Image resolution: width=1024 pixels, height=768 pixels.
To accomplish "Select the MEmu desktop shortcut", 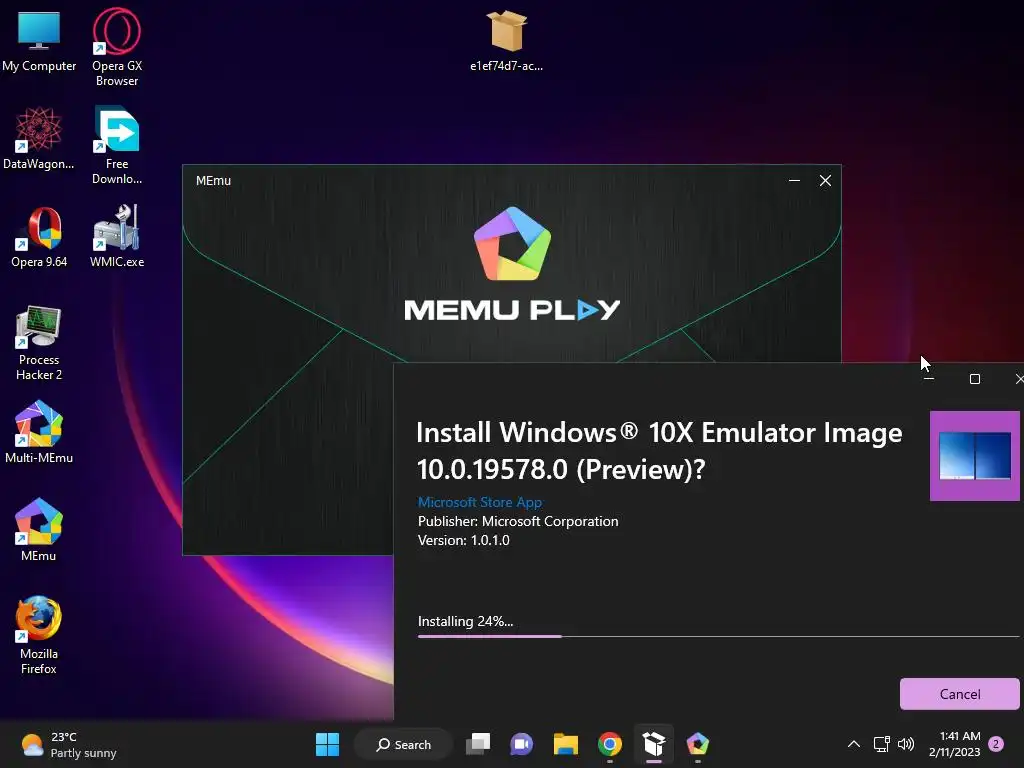I will [x=39, y=530].
